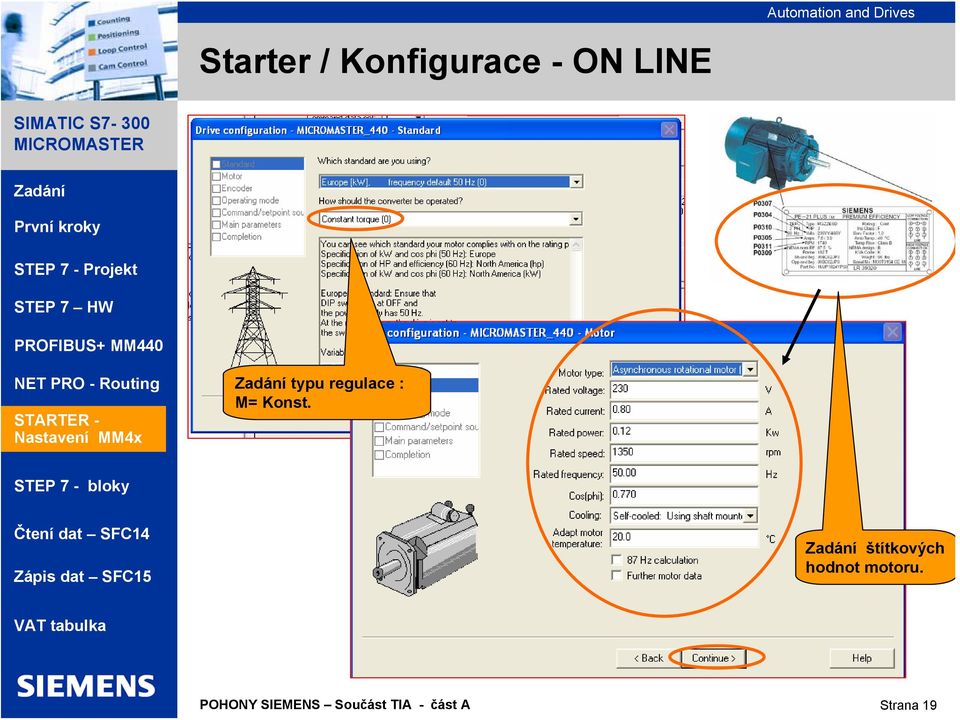This screenshot has height=720, width=960.
Task: Click the Continue button in Motor dialog
Action: point(713,658)
